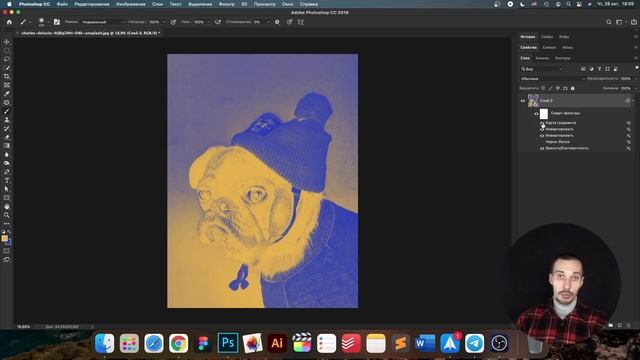Collapse smart filters of Слой 0

coord(633,100)
